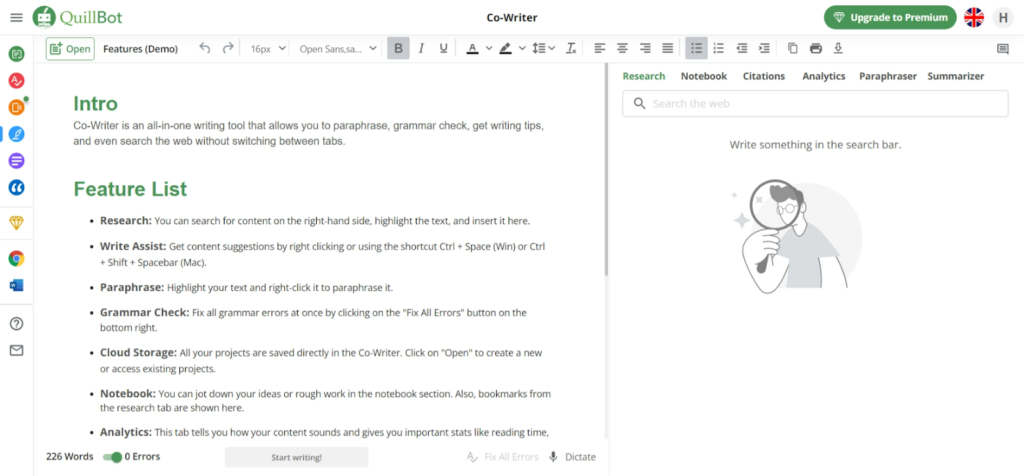Image resolution: width=1024 pixels, height=476 pixels.
Task: Download the document
Action: tap(839, 48)
